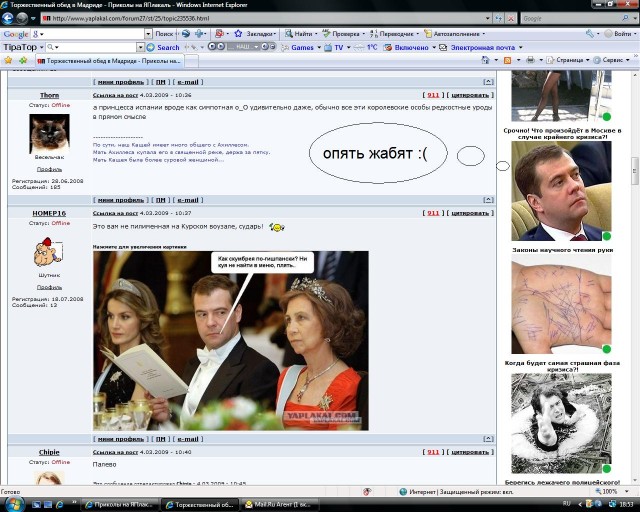Jump to top with the arrow below Thorn's post
640x512 pixels.
(488, 200)
